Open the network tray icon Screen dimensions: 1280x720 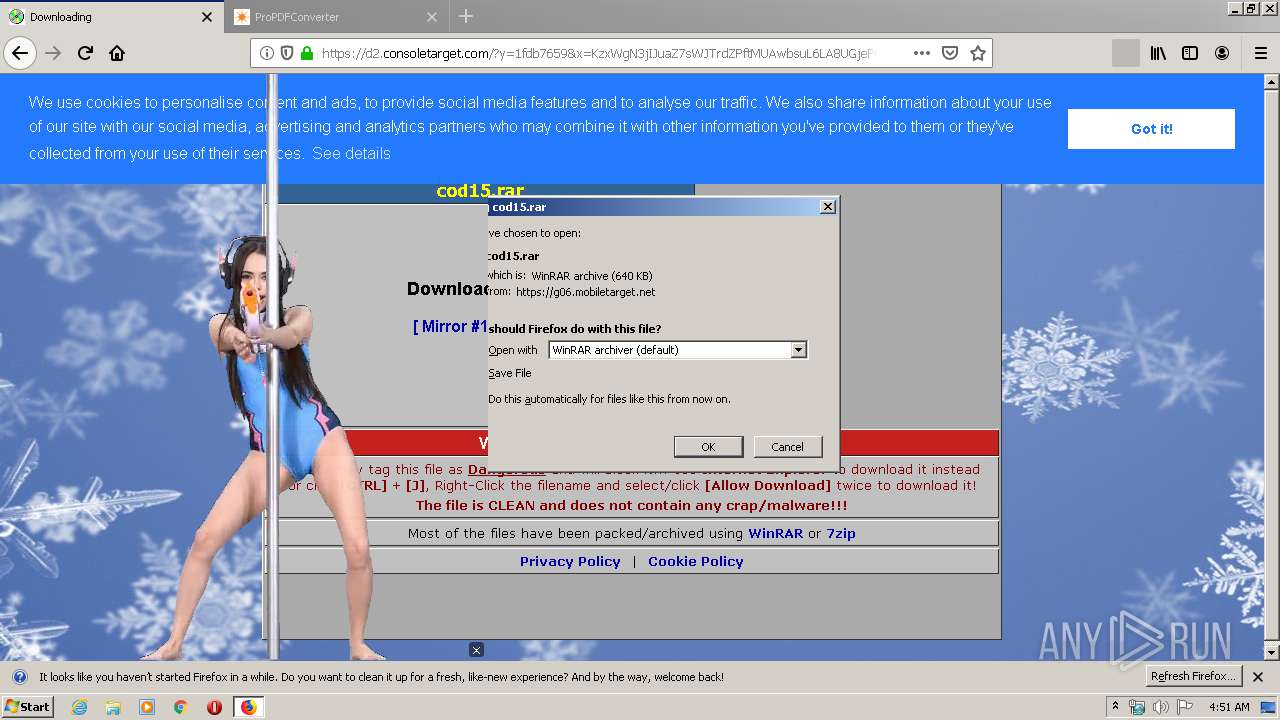coord(1137,707)
